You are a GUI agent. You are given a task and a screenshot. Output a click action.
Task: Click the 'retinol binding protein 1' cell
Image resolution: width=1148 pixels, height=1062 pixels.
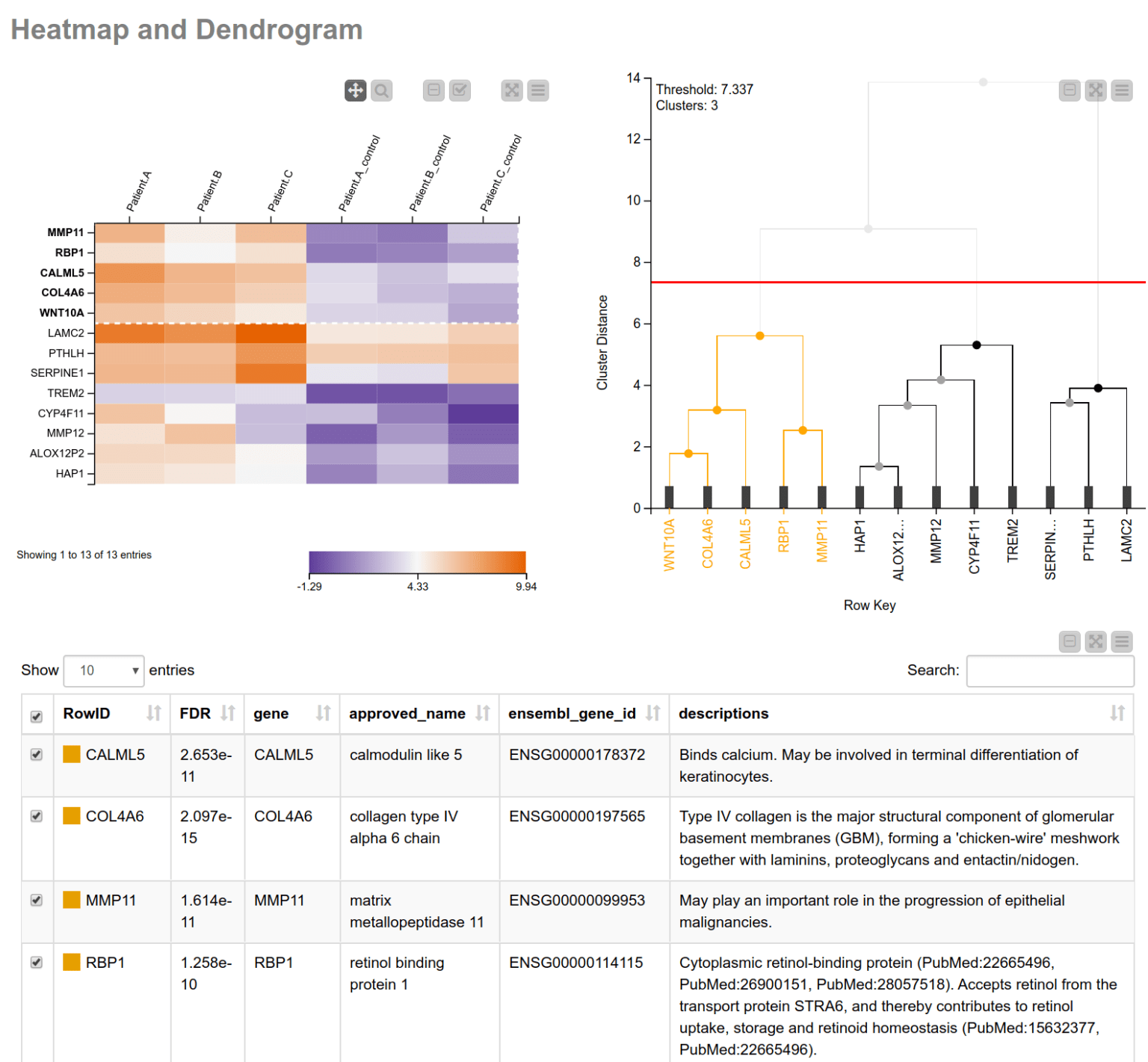click(397, 973)
